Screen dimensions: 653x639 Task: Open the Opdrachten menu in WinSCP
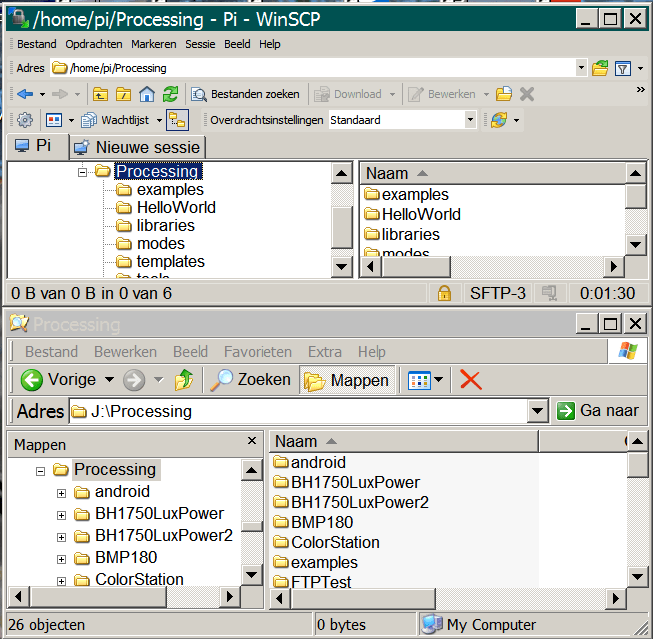(94, 44)
